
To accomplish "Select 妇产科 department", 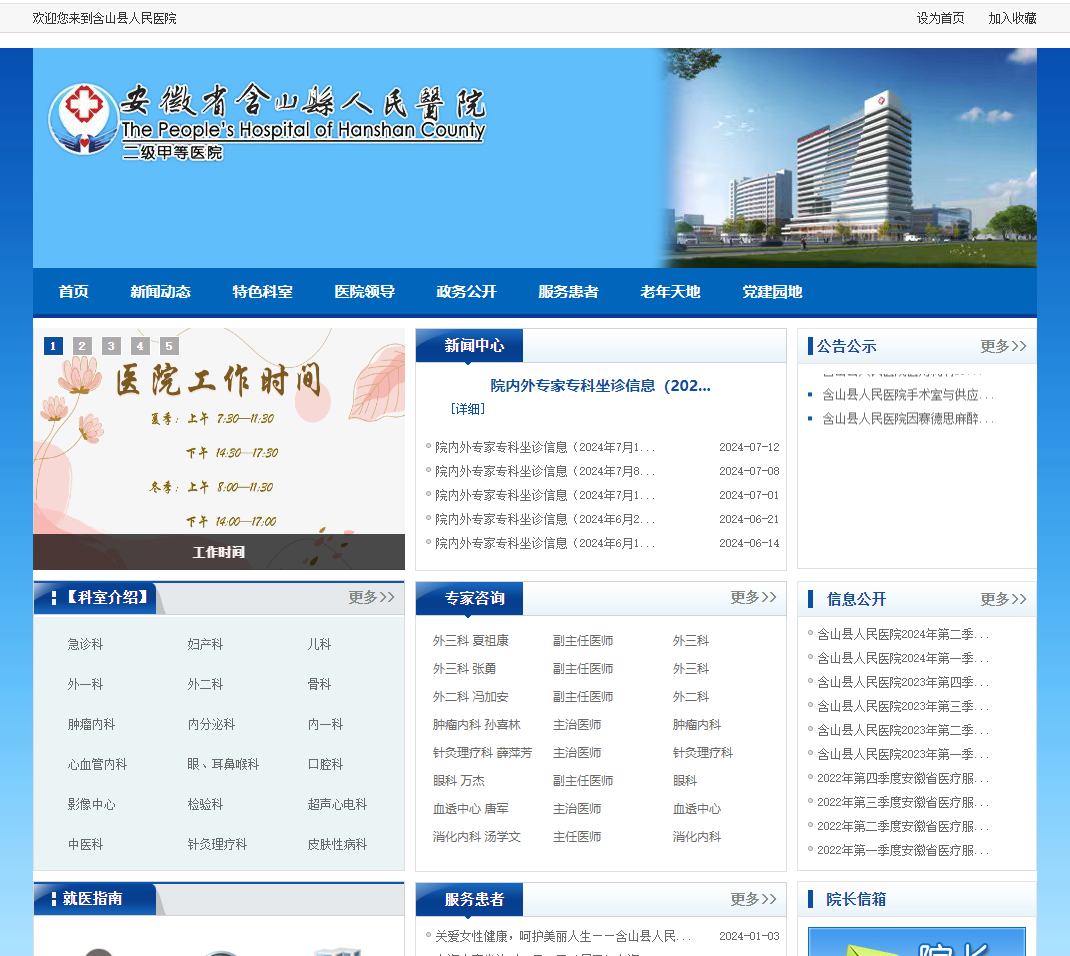I will click(205, 644).
